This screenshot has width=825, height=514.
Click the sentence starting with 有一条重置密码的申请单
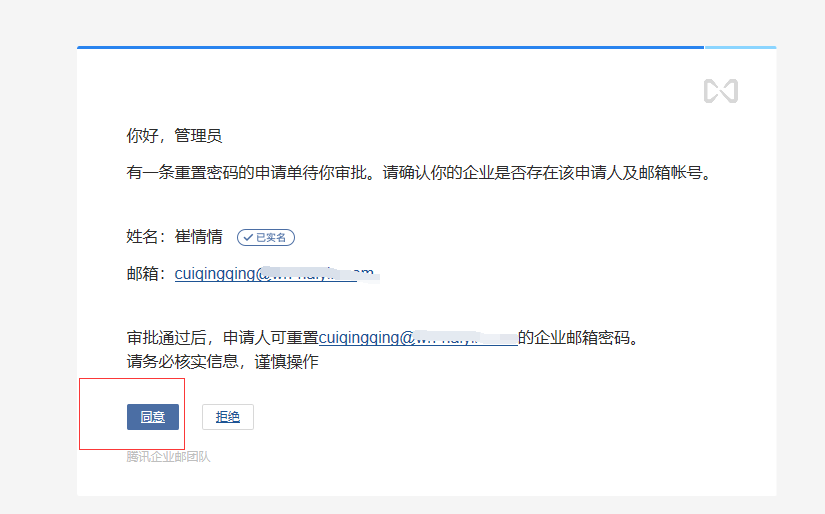point(418,172)
